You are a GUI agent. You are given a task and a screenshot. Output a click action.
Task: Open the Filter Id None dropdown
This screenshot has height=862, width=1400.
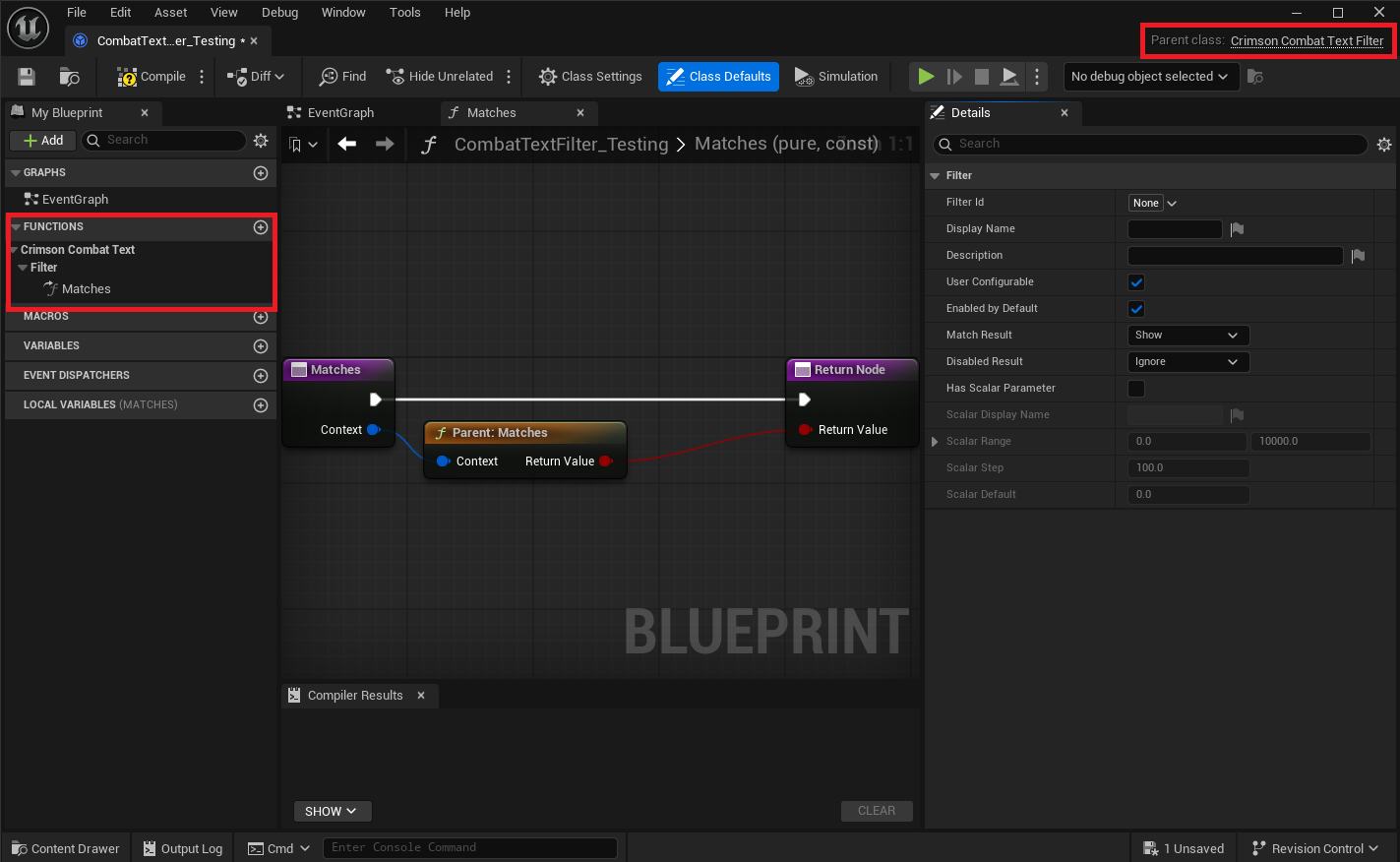pyautogui.click(x=1153, y=203)
